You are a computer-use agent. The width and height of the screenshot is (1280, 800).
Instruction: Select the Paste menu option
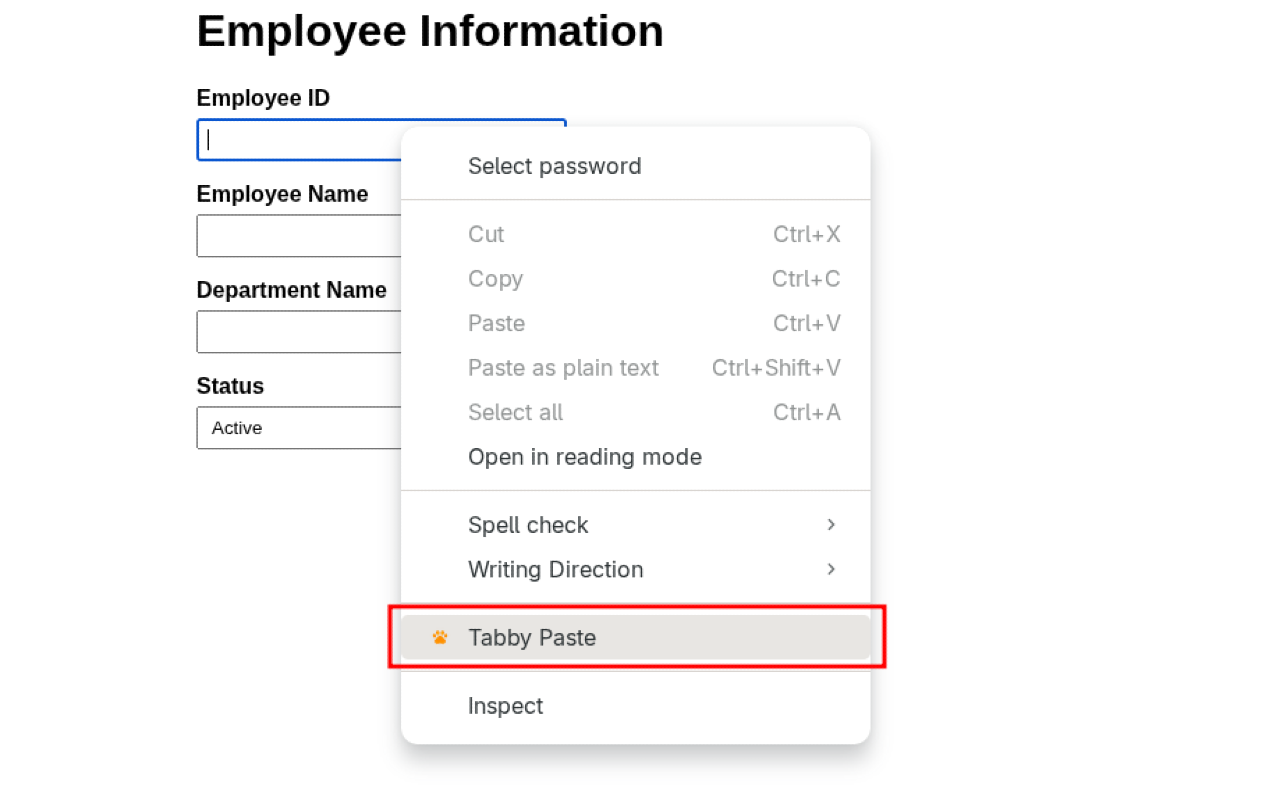click(497, 324)
